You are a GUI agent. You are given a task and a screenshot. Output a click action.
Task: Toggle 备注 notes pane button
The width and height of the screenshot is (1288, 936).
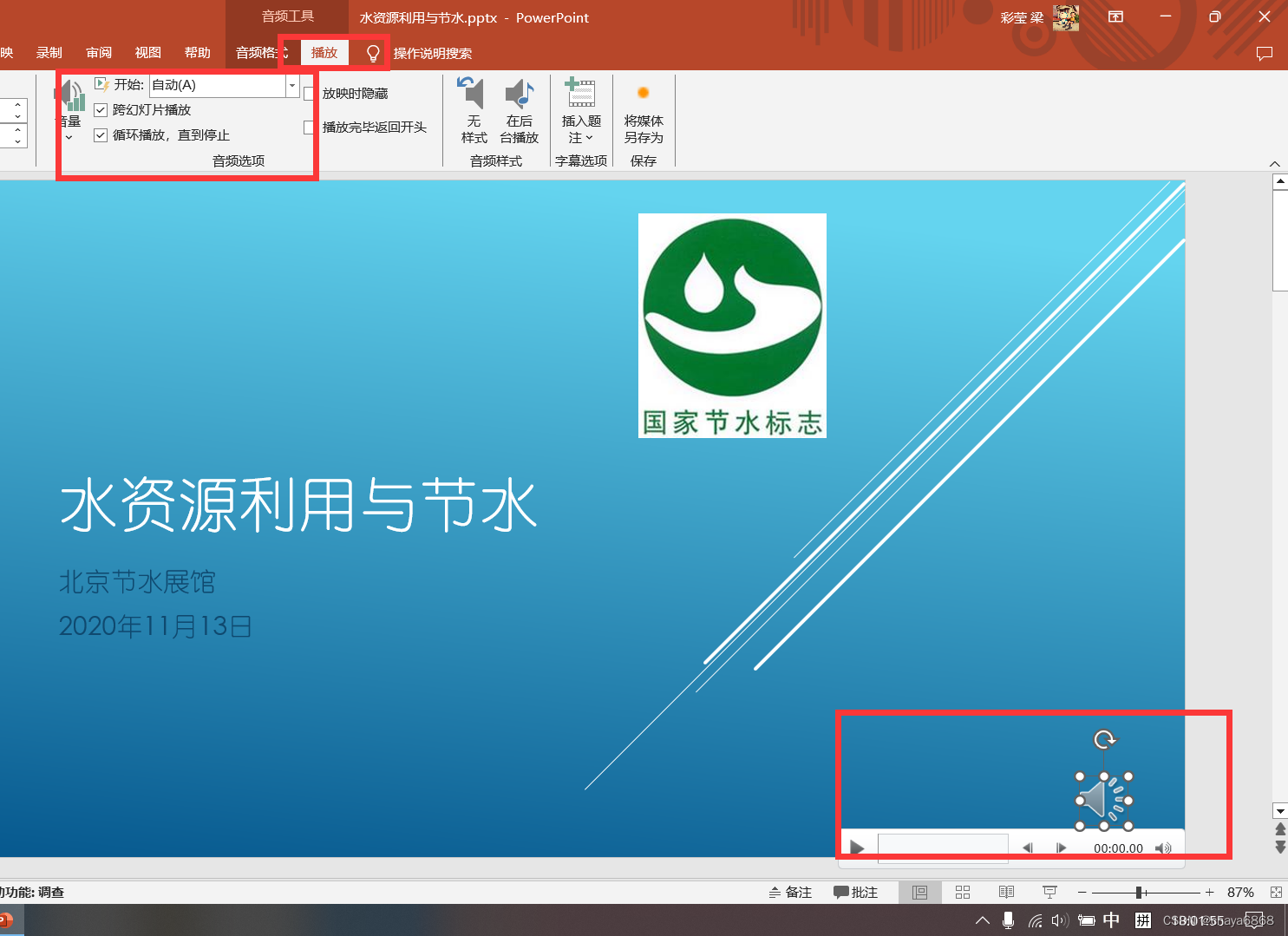(x=790, y=892)
